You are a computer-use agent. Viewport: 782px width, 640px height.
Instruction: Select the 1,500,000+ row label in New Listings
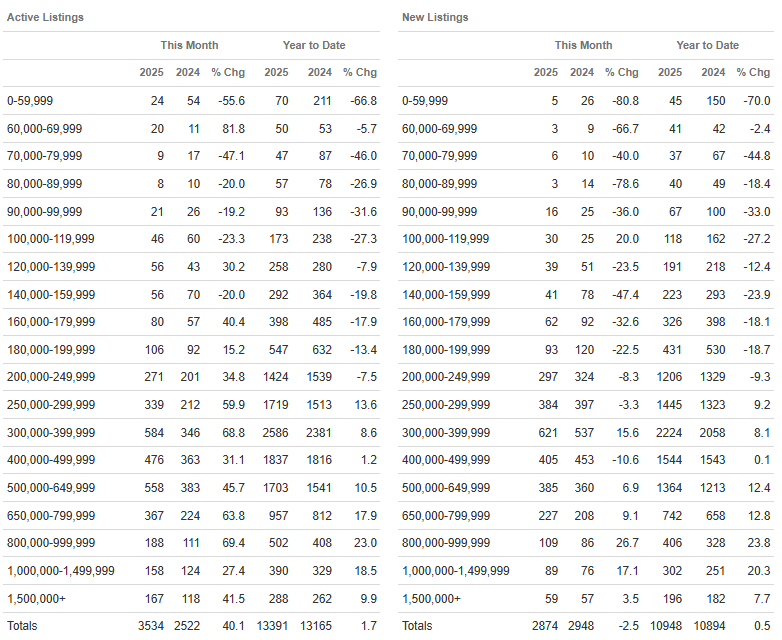pos(431,598)
